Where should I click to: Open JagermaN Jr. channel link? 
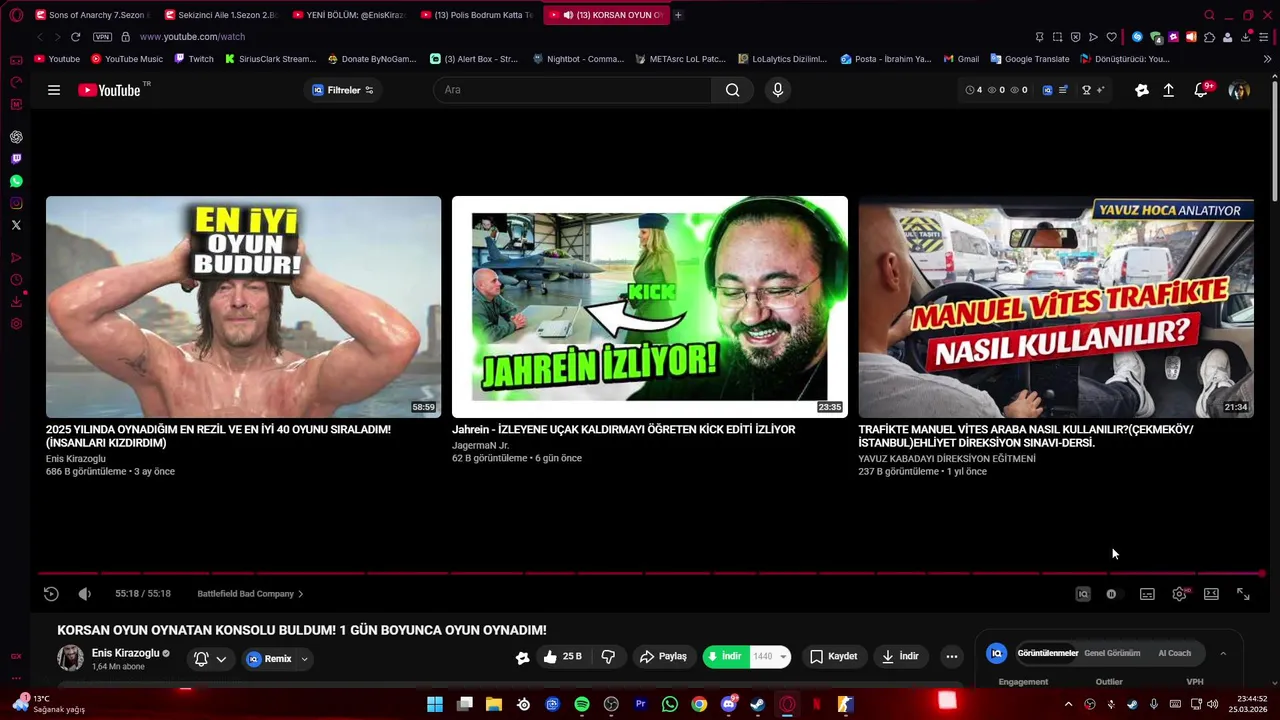480,445
